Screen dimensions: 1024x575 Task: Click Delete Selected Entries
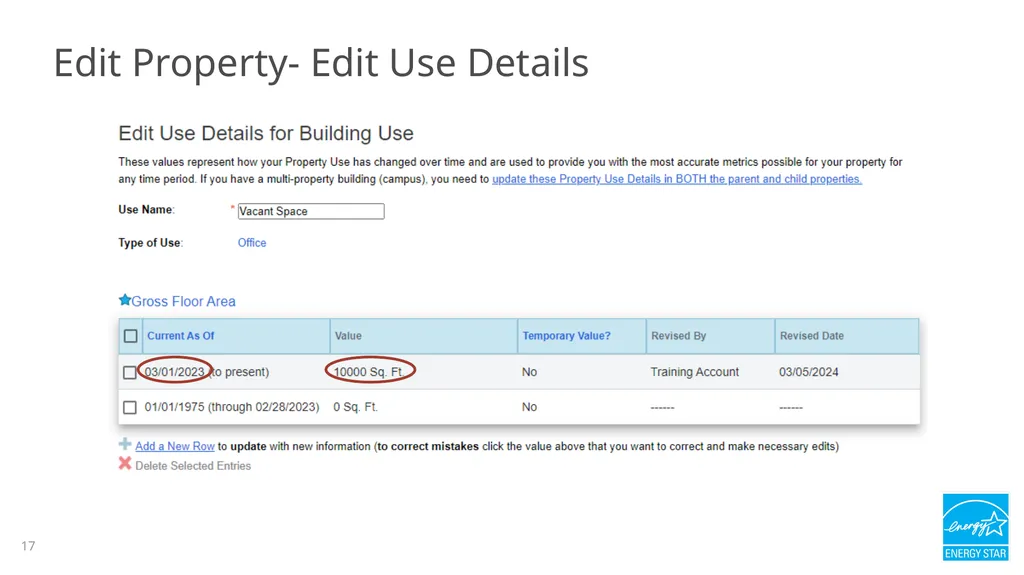coord(193,466)
